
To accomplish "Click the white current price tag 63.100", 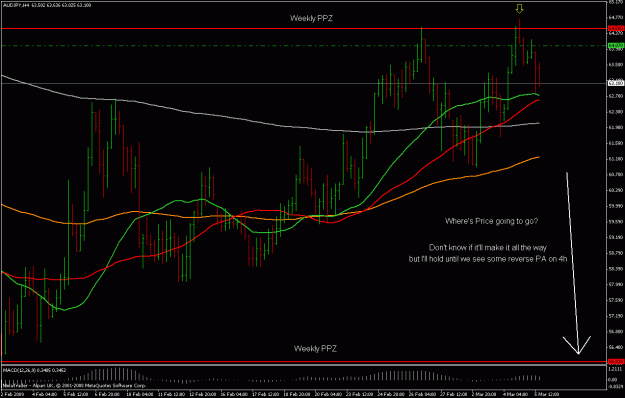I will click(616, 83).
